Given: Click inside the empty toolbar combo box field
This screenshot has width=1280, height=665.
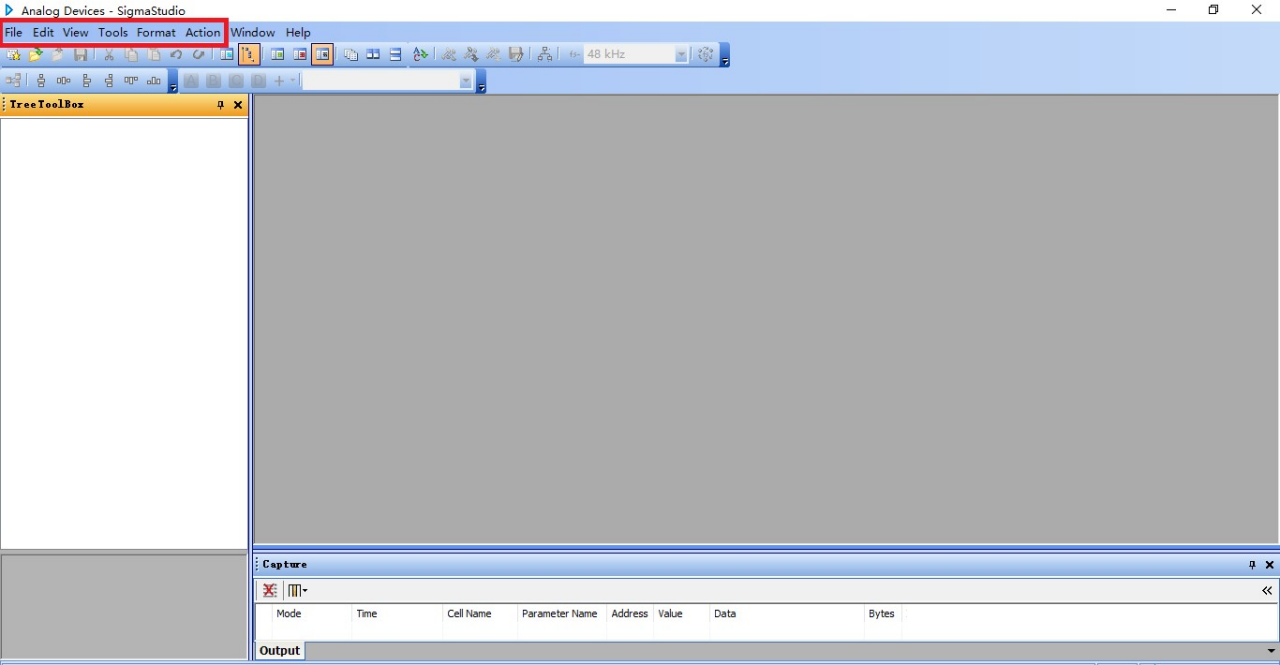Looking at the screenshot, I should click(x=380, y=81).
